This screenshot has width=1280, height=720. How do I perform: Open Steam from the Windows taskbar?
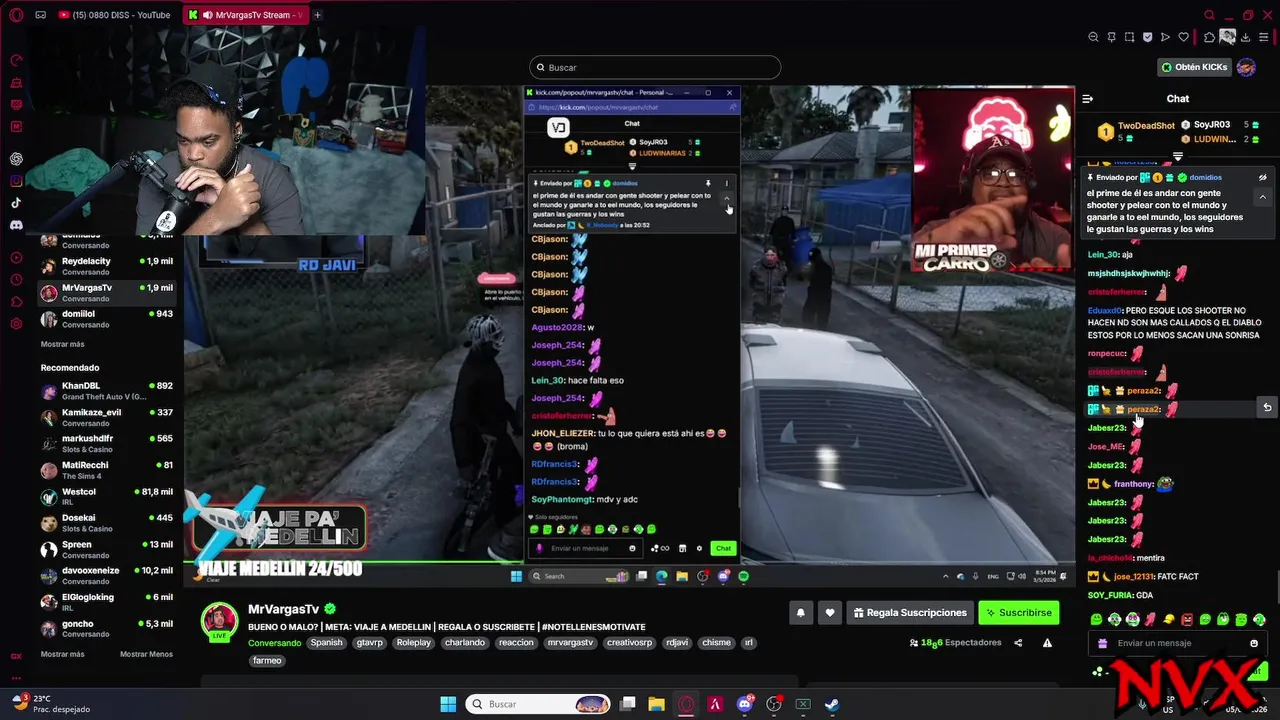pyautogui.click(x=831, y=704)
